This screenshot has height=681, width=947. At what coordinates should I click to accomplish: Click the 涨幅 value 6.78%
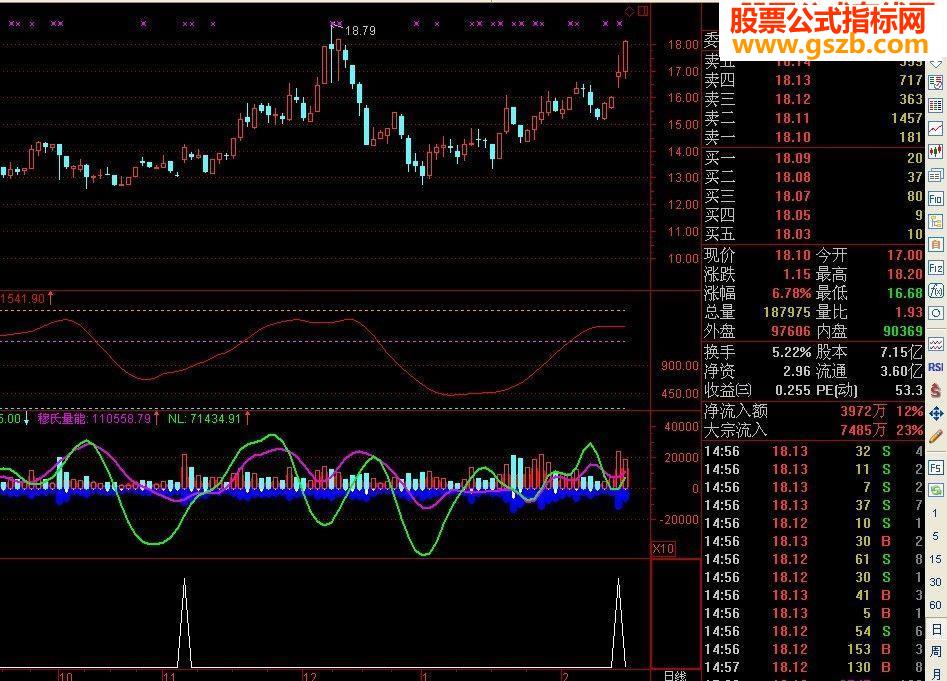[792, 293]
